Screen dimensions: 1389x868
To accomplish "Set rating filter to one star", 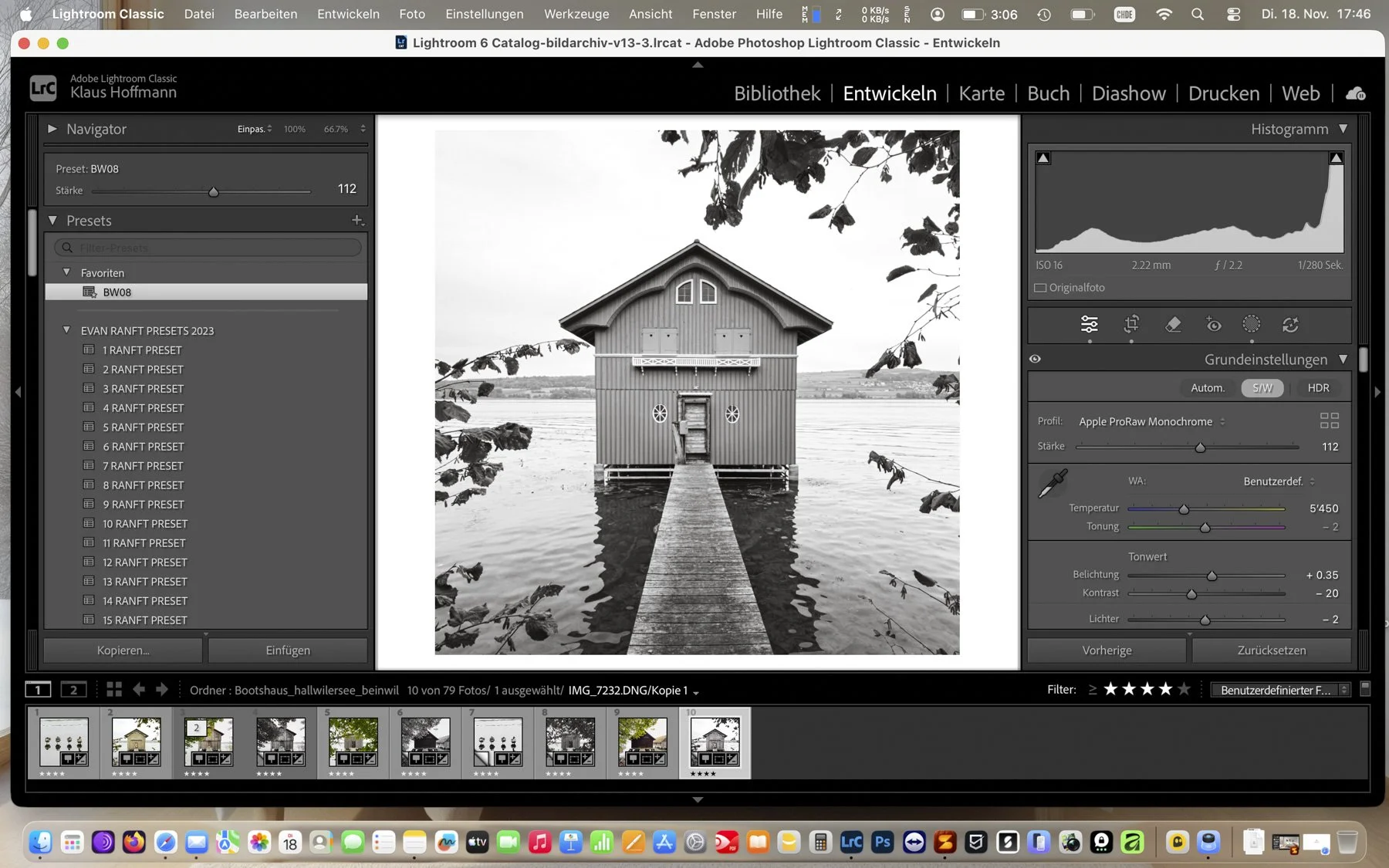I will coord(1110,689).
